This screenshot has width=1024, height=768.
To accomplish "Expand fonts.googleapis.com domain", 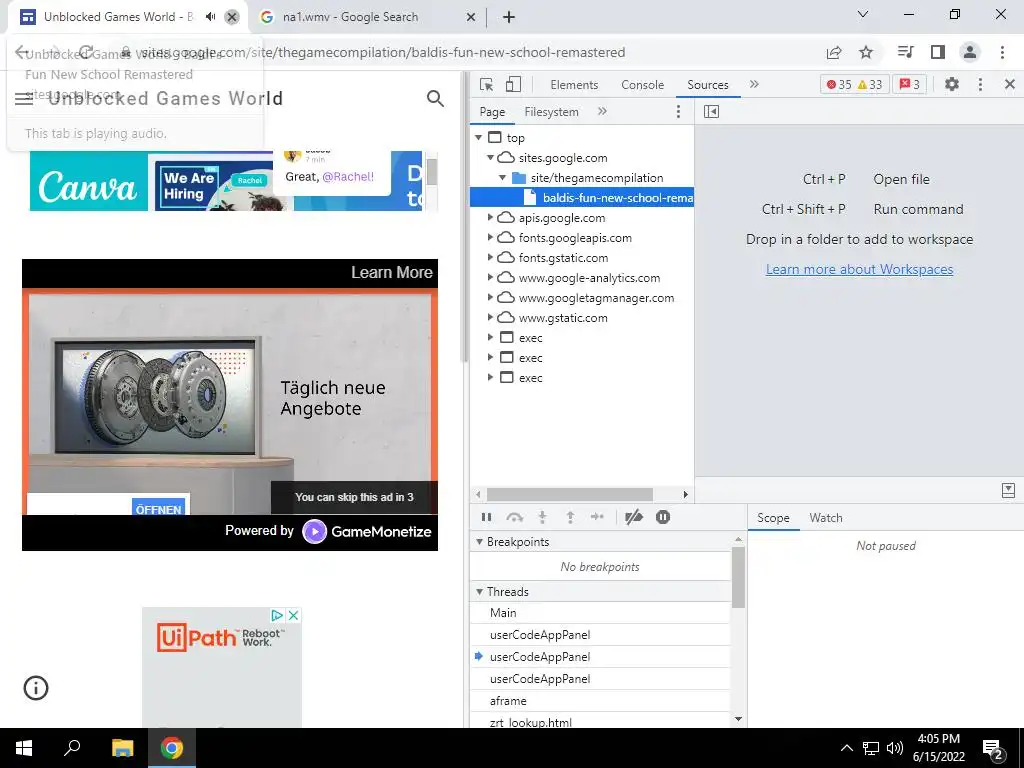I will point(490,238).
